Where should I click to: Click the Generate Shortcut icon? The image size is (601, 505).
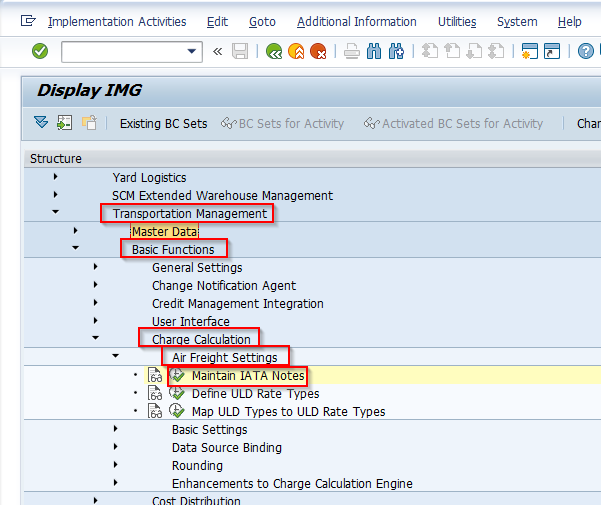tap(552, 51)
